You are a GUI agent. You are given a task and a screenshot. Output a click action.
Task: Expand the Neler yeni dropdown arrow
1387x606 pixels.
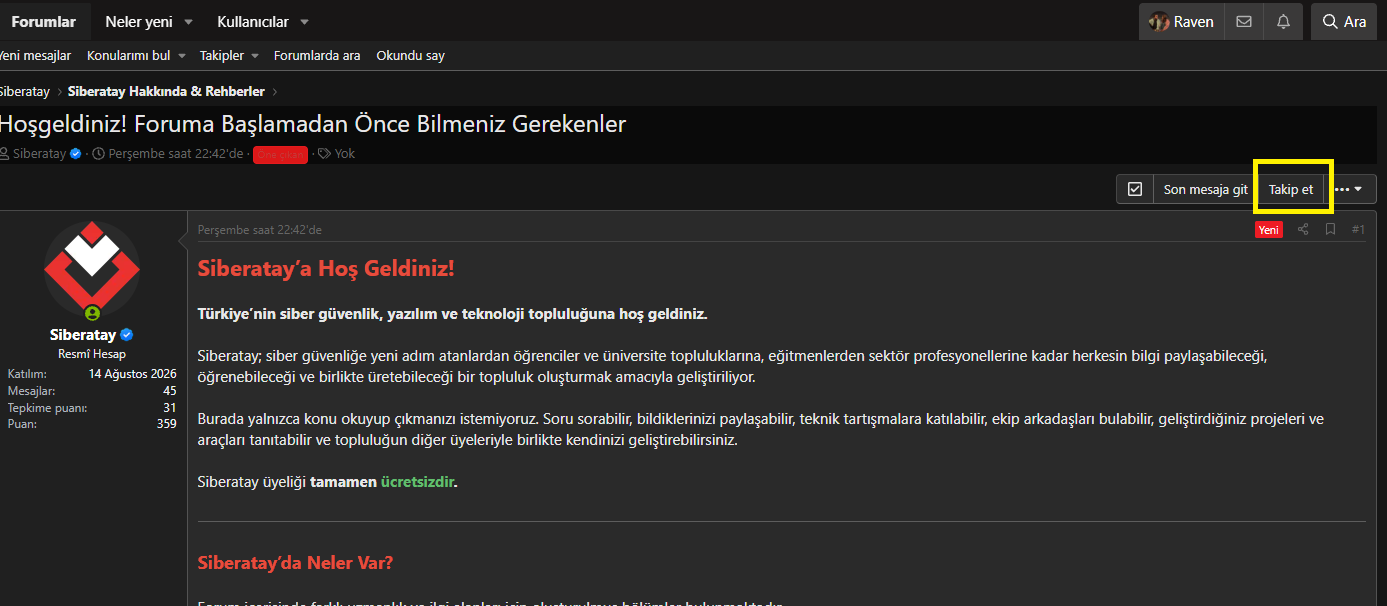click(x=190, y=22)
